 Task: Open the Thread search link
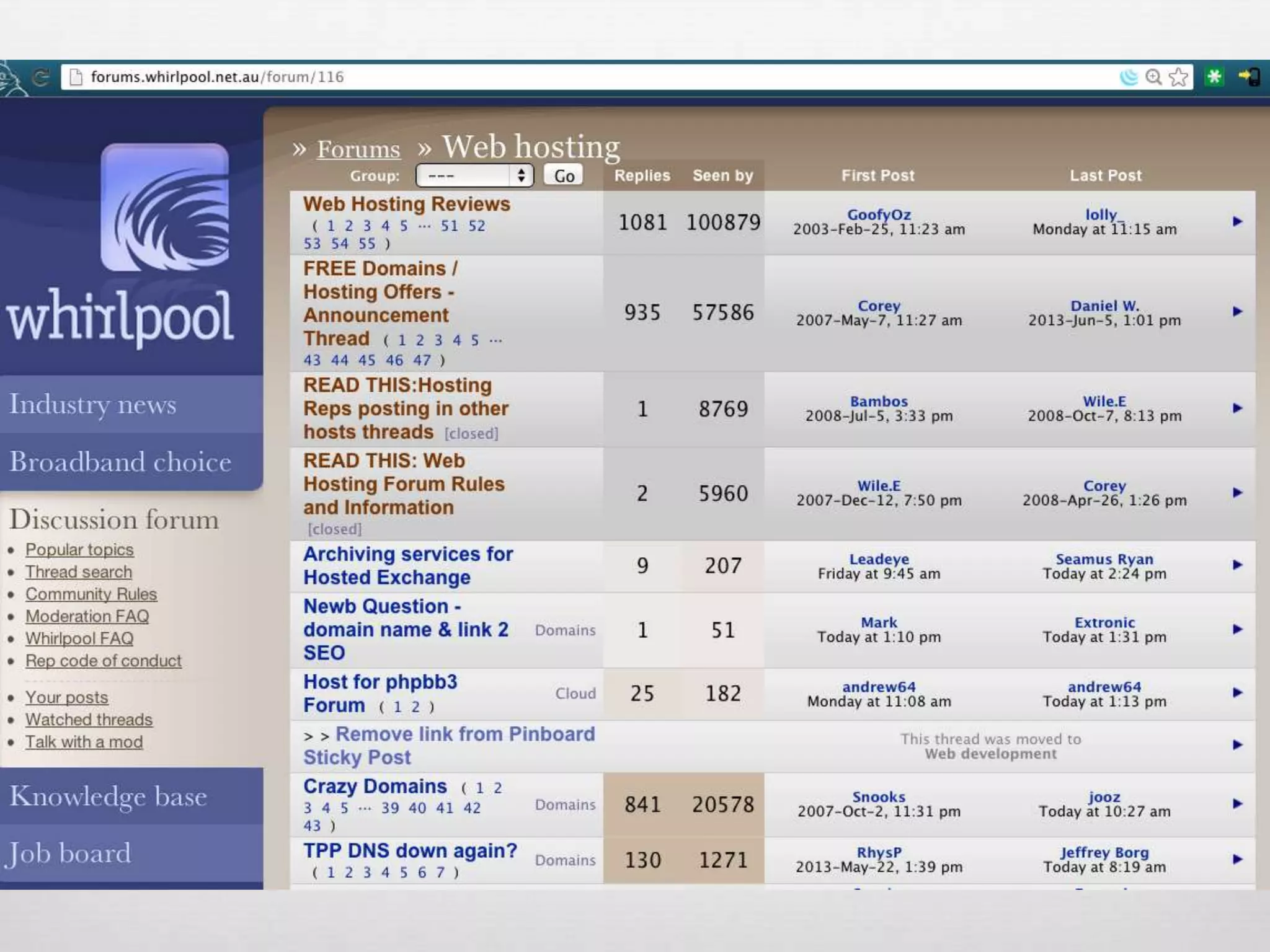coord(79,572)
